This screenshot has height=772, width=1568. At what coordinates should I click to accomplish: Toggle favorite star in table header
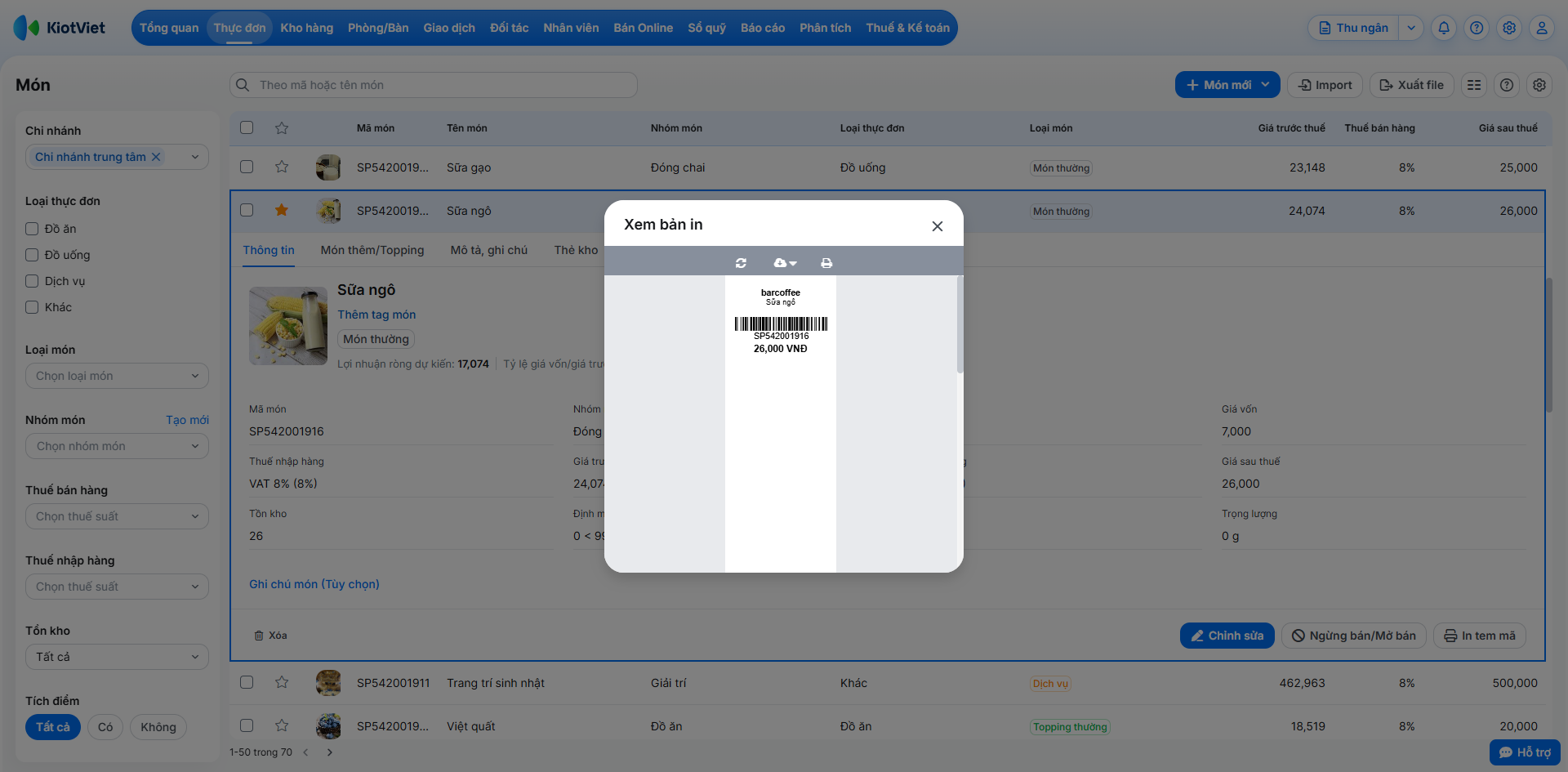coord(282,127)
